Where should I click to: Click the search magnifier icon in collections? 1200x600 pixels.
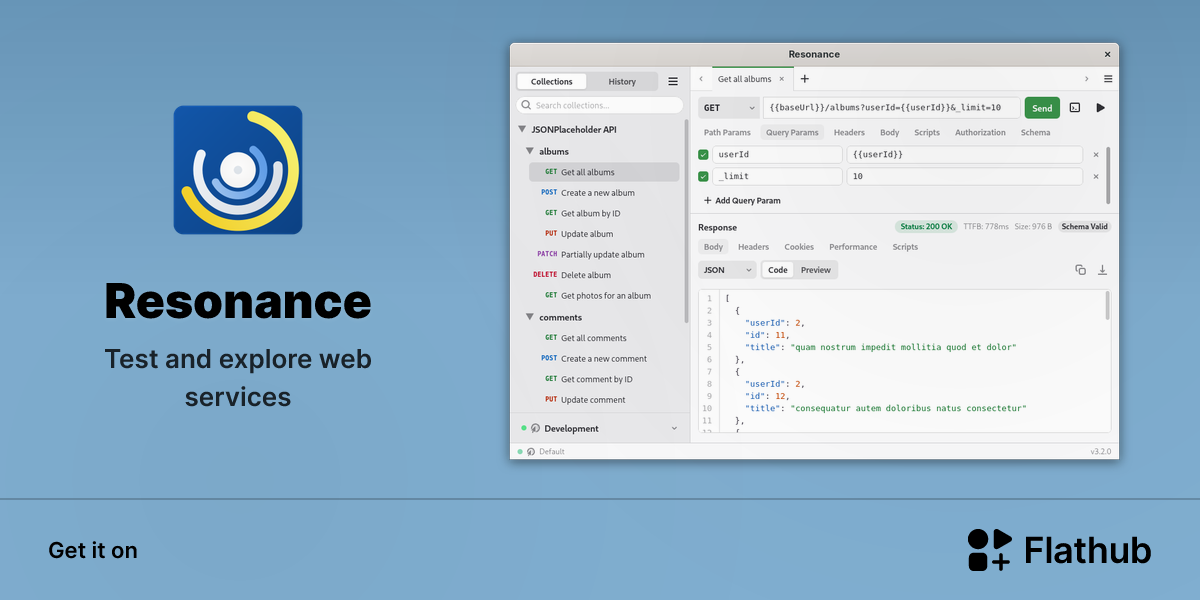(526, 105)
